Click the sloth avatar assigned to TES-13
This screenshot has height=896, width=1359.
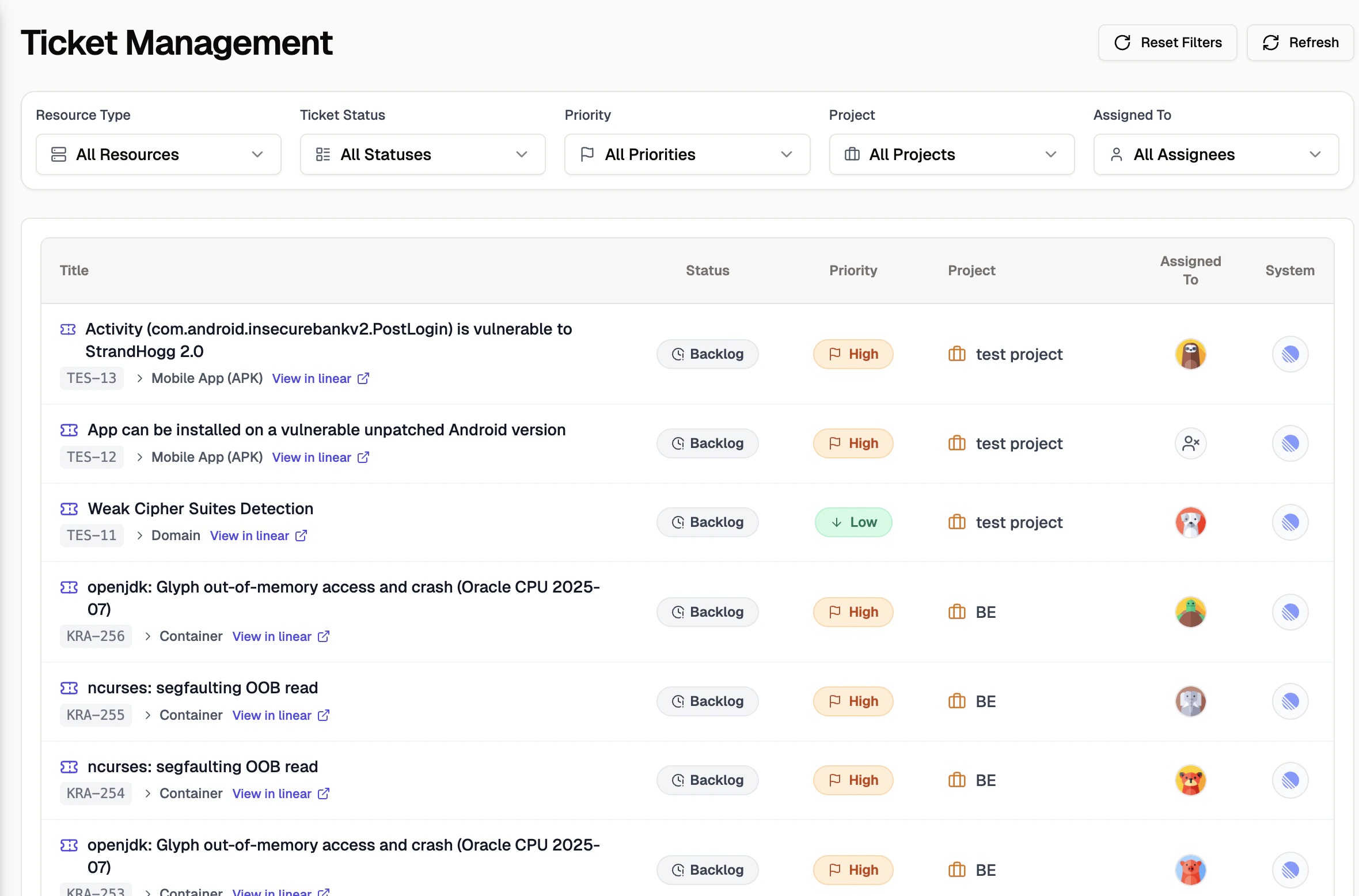[x=1190, y=354]
